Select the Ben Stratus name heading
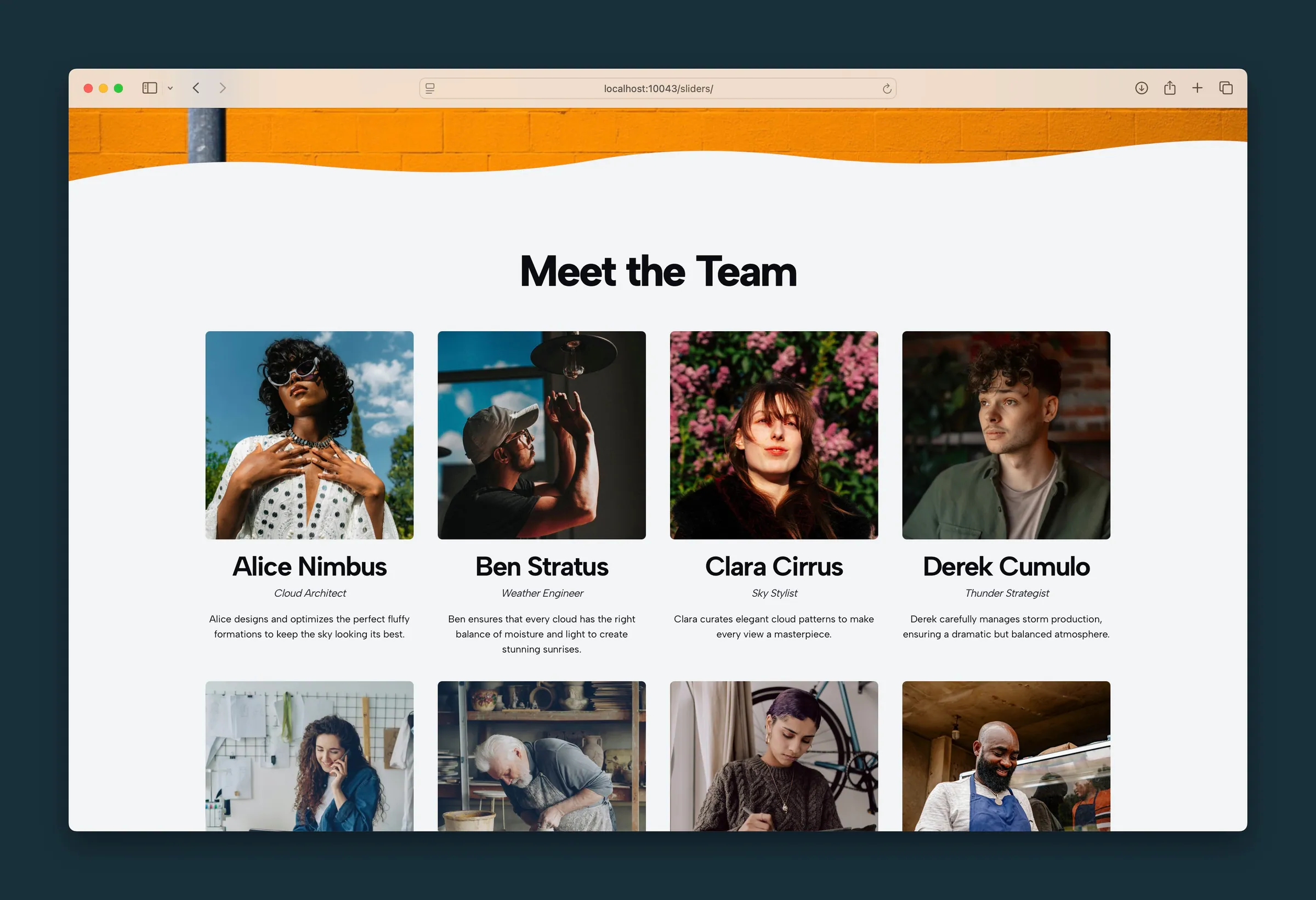The image size is (1316, 900). click(541, 567)
